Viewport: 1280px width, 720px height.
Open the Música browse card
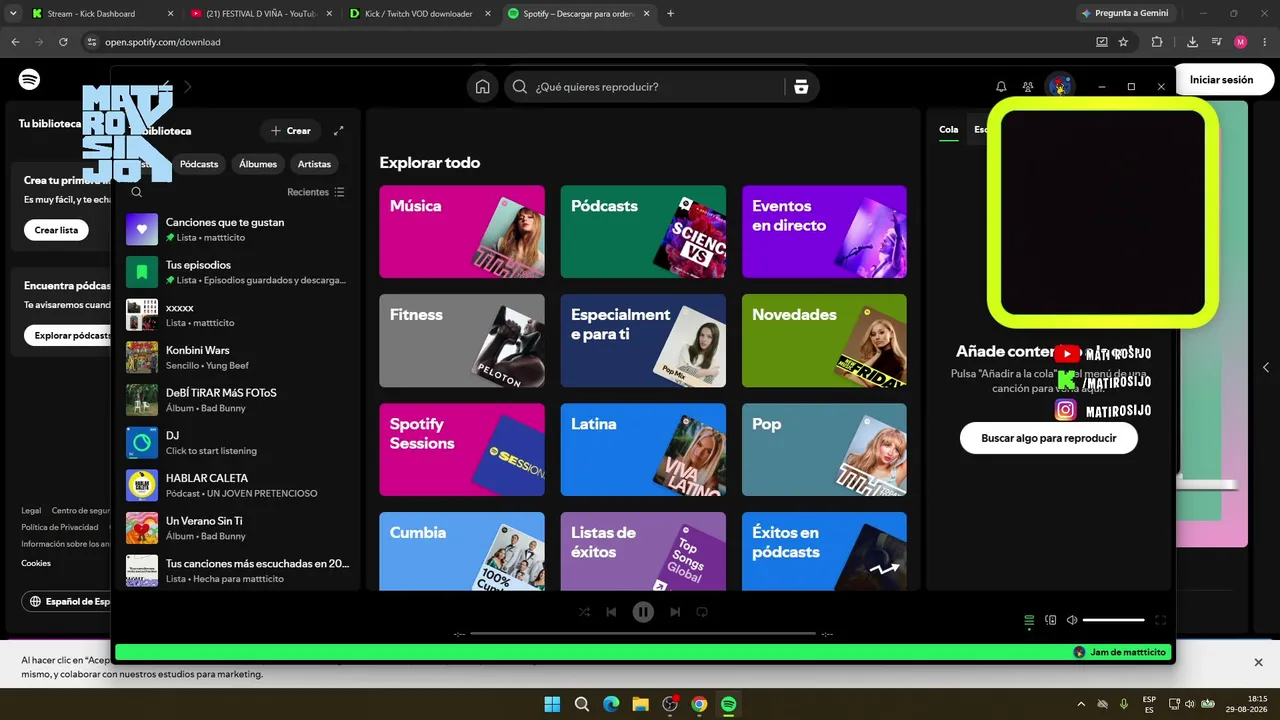(462, 231)
